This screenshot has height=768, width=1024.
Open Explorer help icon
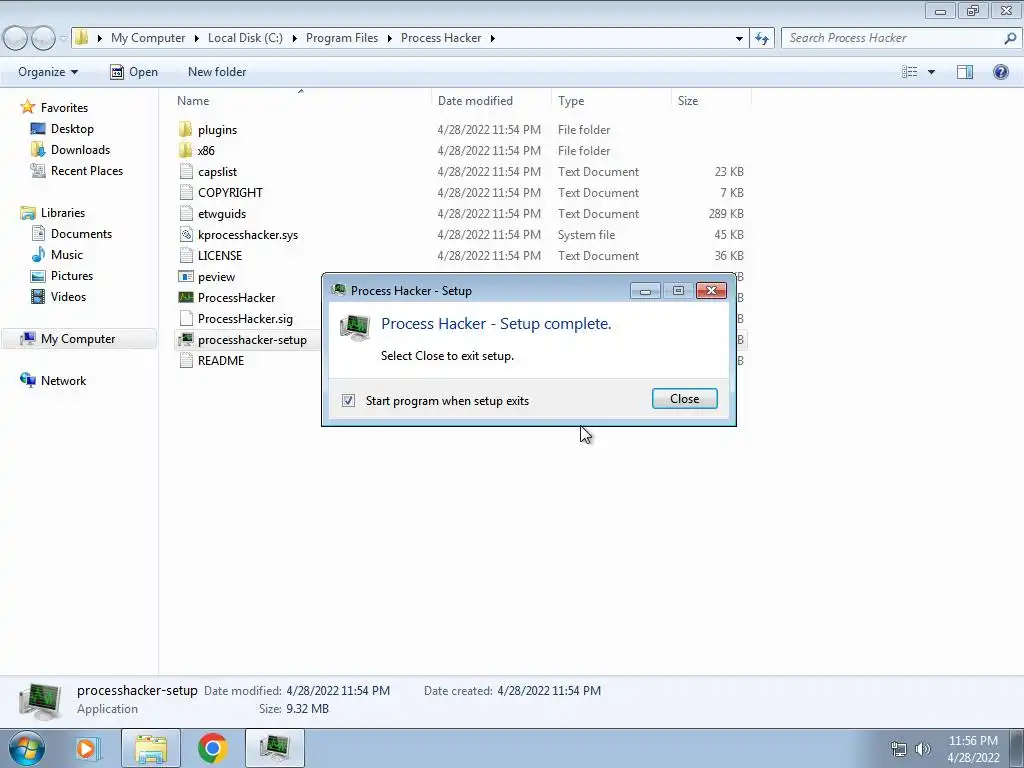tap(1000, 72)
